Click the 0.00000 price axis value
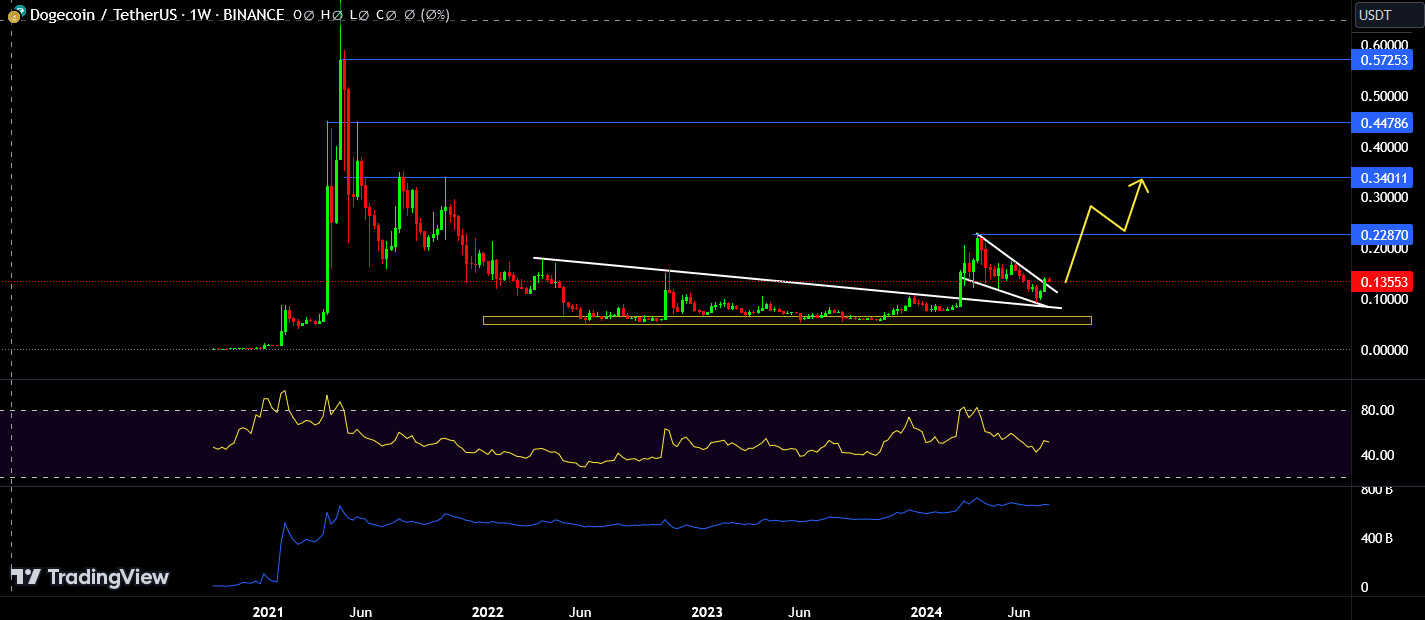This screenshot has height=620, width=1425. pyautogui.click(x=1385, y=350)
